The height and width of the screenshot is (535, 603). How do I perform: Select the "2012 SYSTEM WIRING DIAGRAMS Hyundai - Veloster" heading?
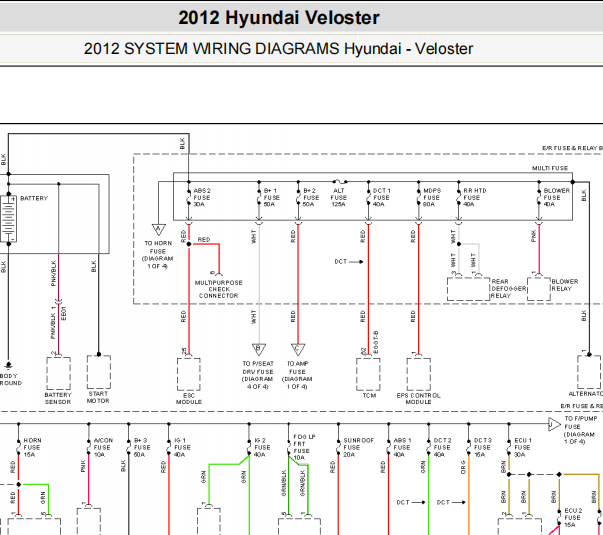[278, 49]
